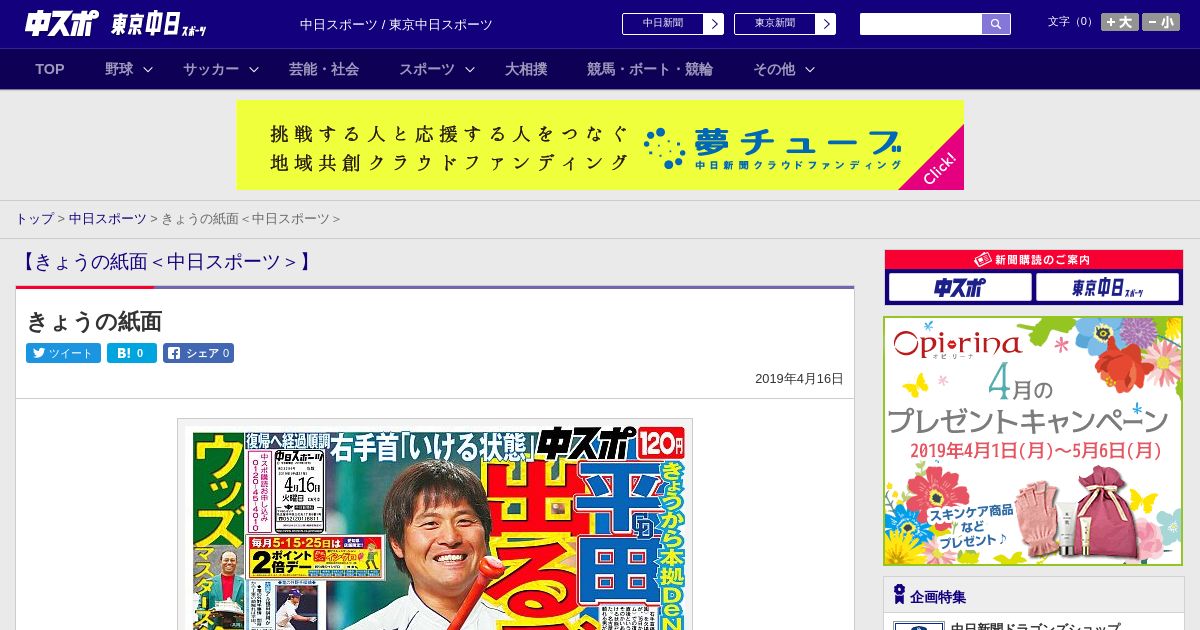This screenshot has height=630, width=1200.
Task: Click the search magnifier button
Action: click(x=996, y=24)
